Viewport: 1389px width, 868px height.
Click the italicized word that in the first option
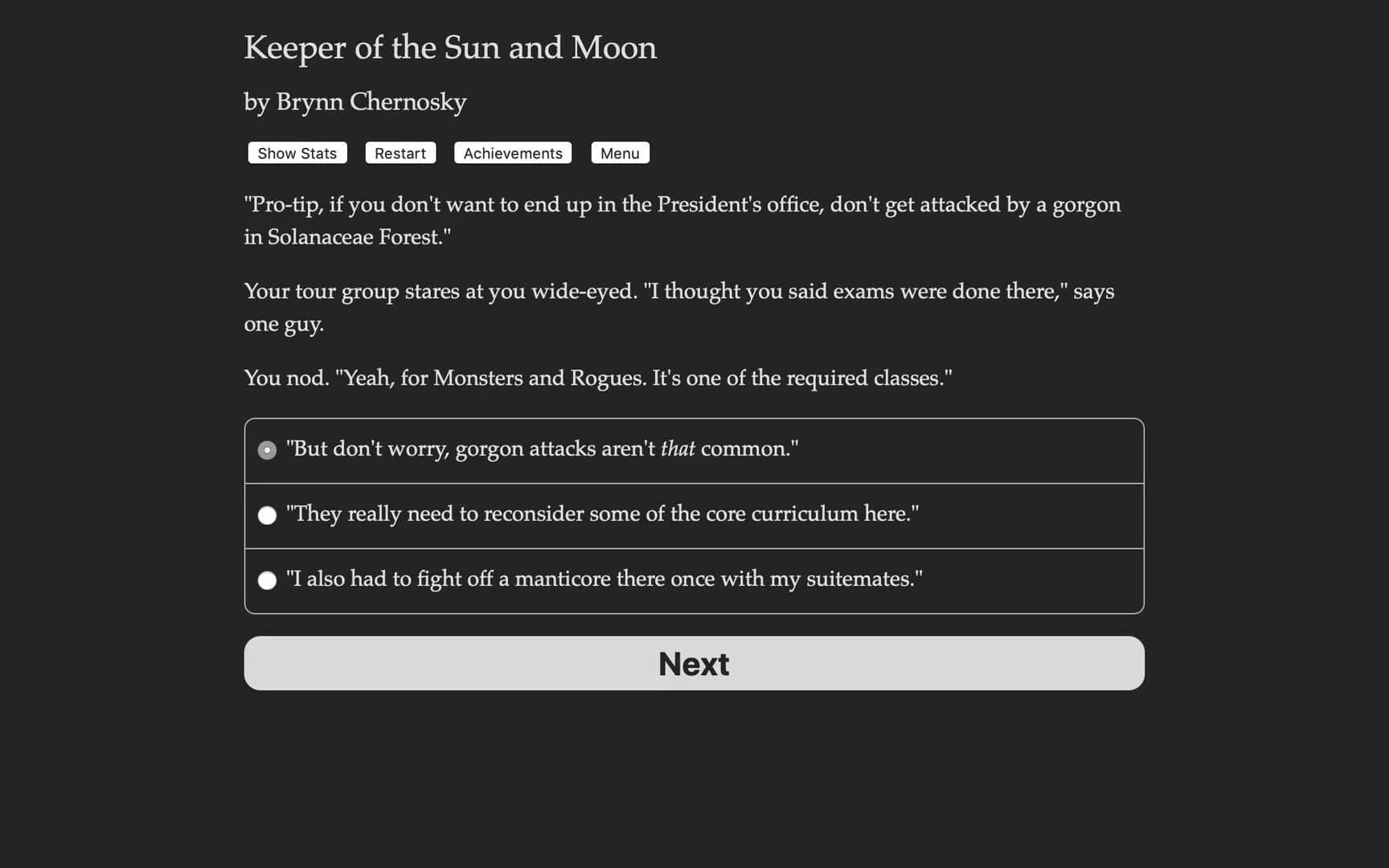tap(678, 448)
